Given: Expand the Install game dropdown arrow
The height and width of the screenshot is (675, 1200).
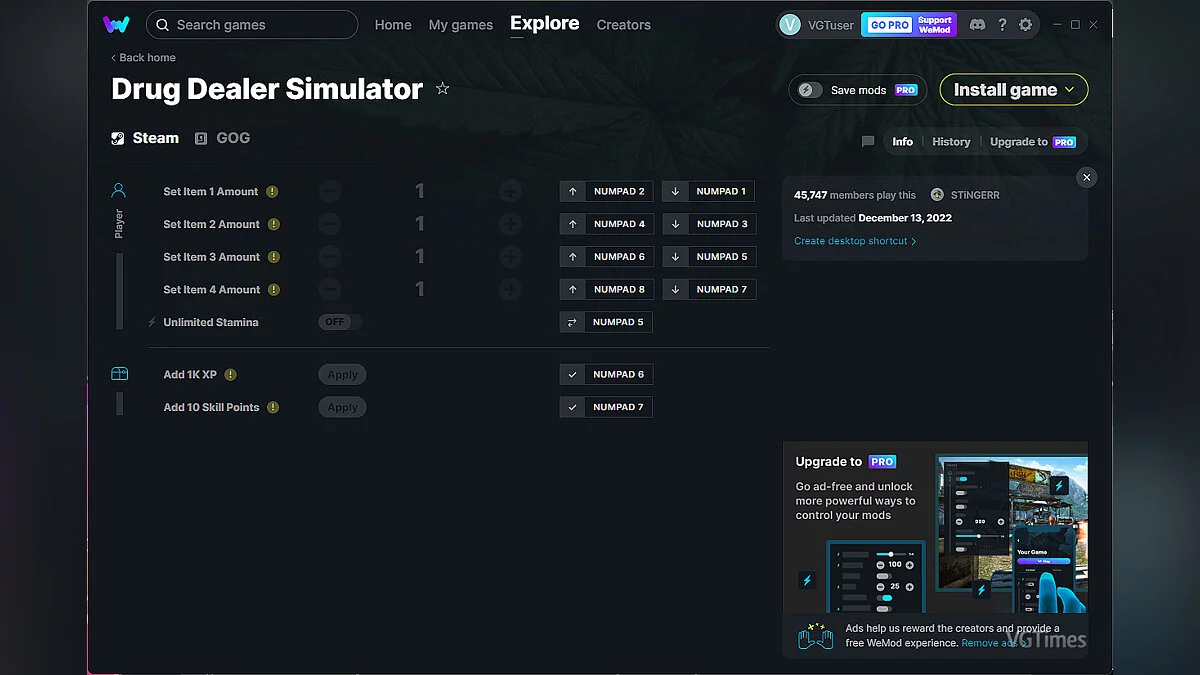Looking at the screenshot, I should pyautogui.click(x=1070, y=90).
